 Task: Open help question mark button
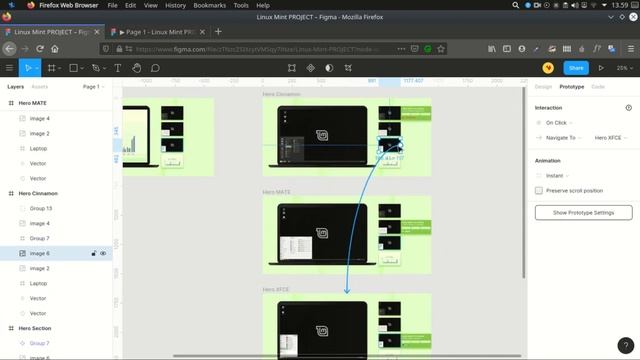tap(626, 345)
